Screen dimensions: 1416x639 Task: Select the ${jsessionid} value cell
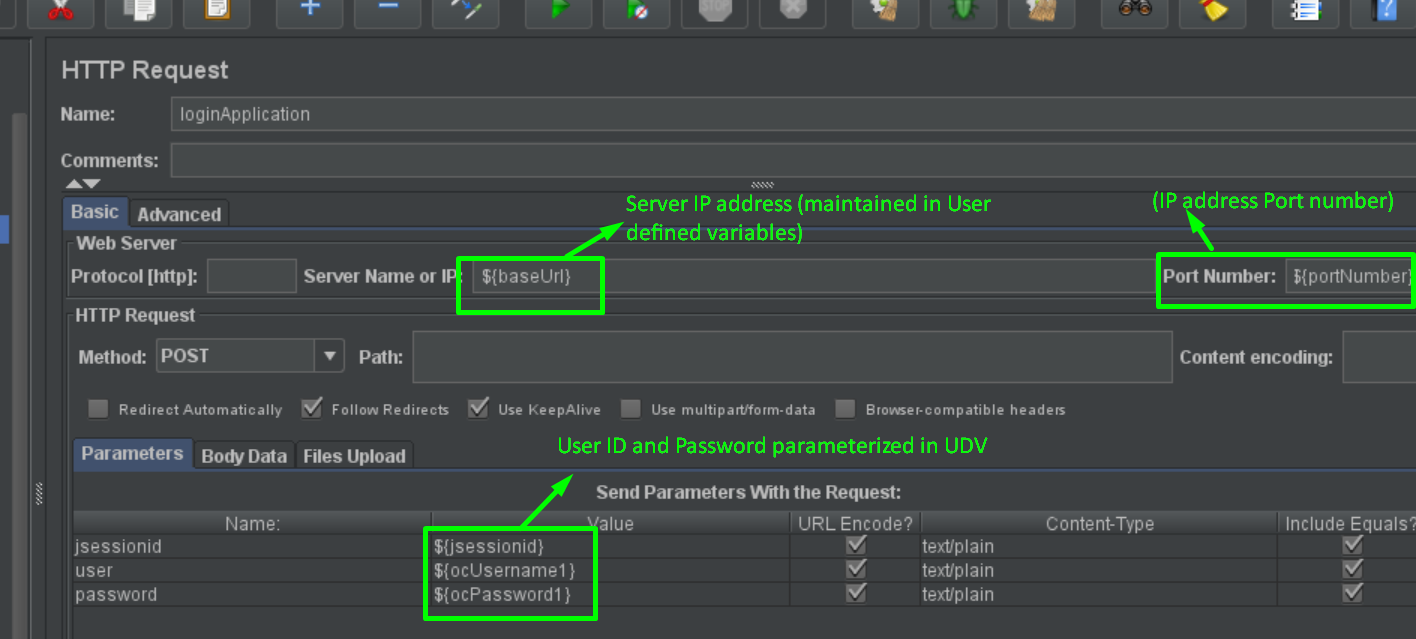click(611, 547)
